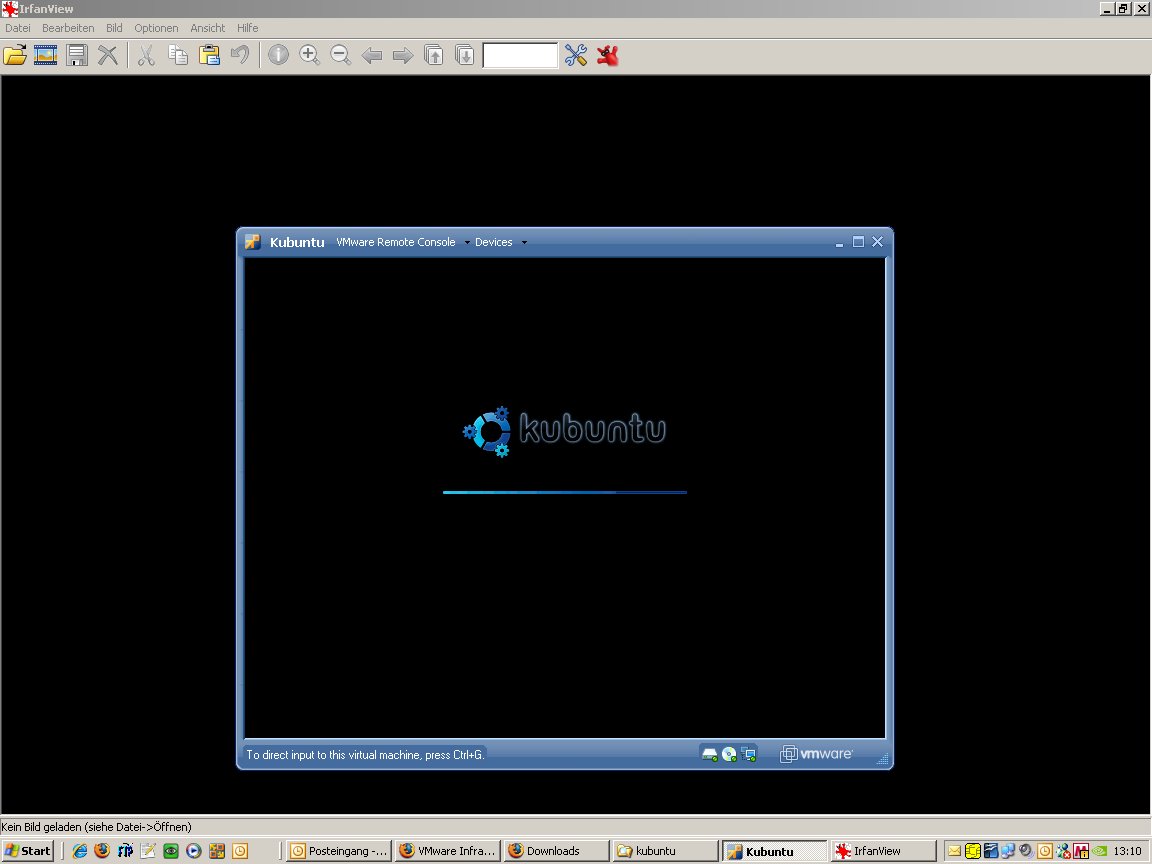
Task: Zoom out with the minus magnifier
Action: click(x=340, y=55)
